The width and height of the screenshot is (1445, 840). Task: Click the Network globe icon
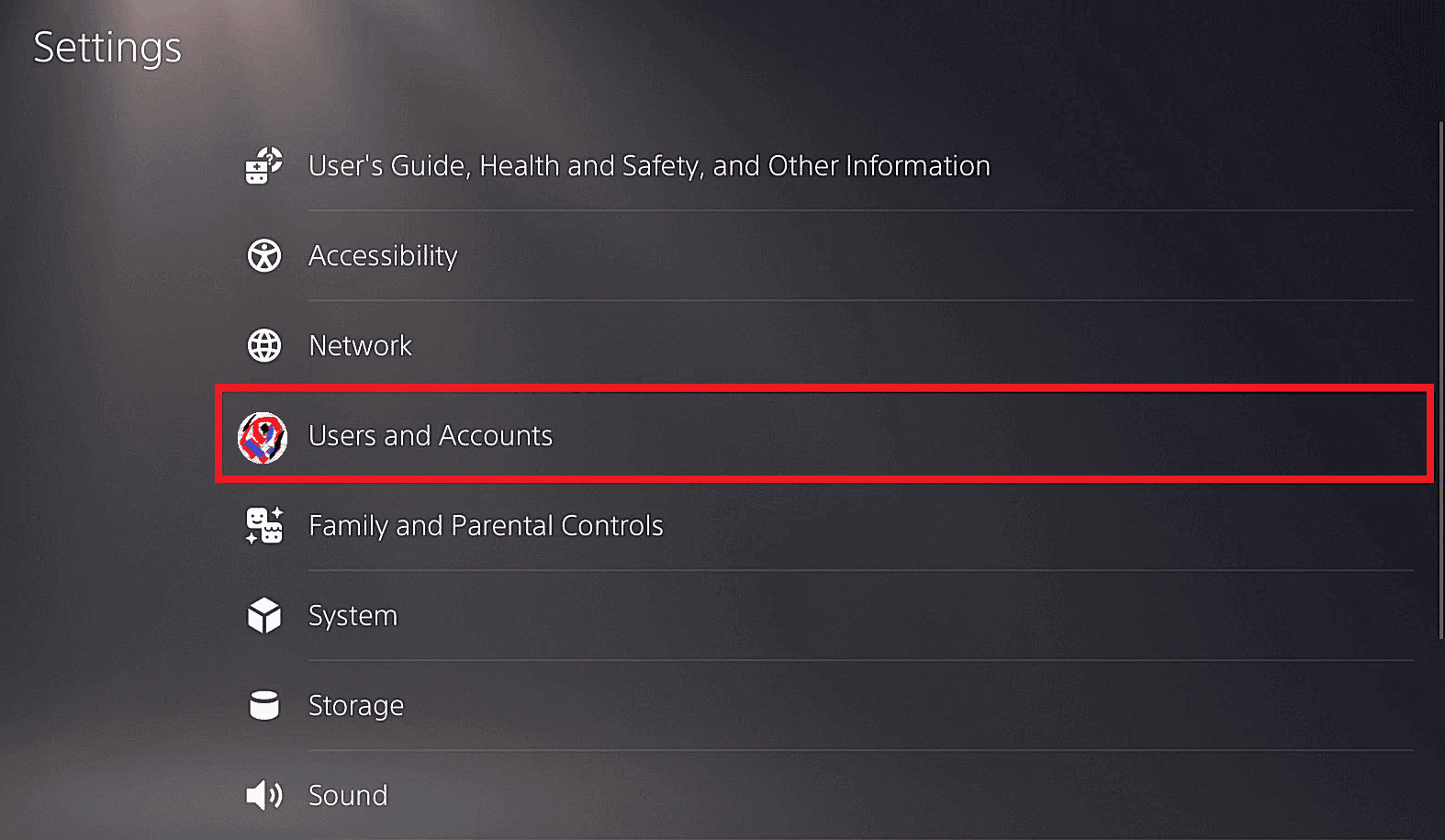pos(263,346)
